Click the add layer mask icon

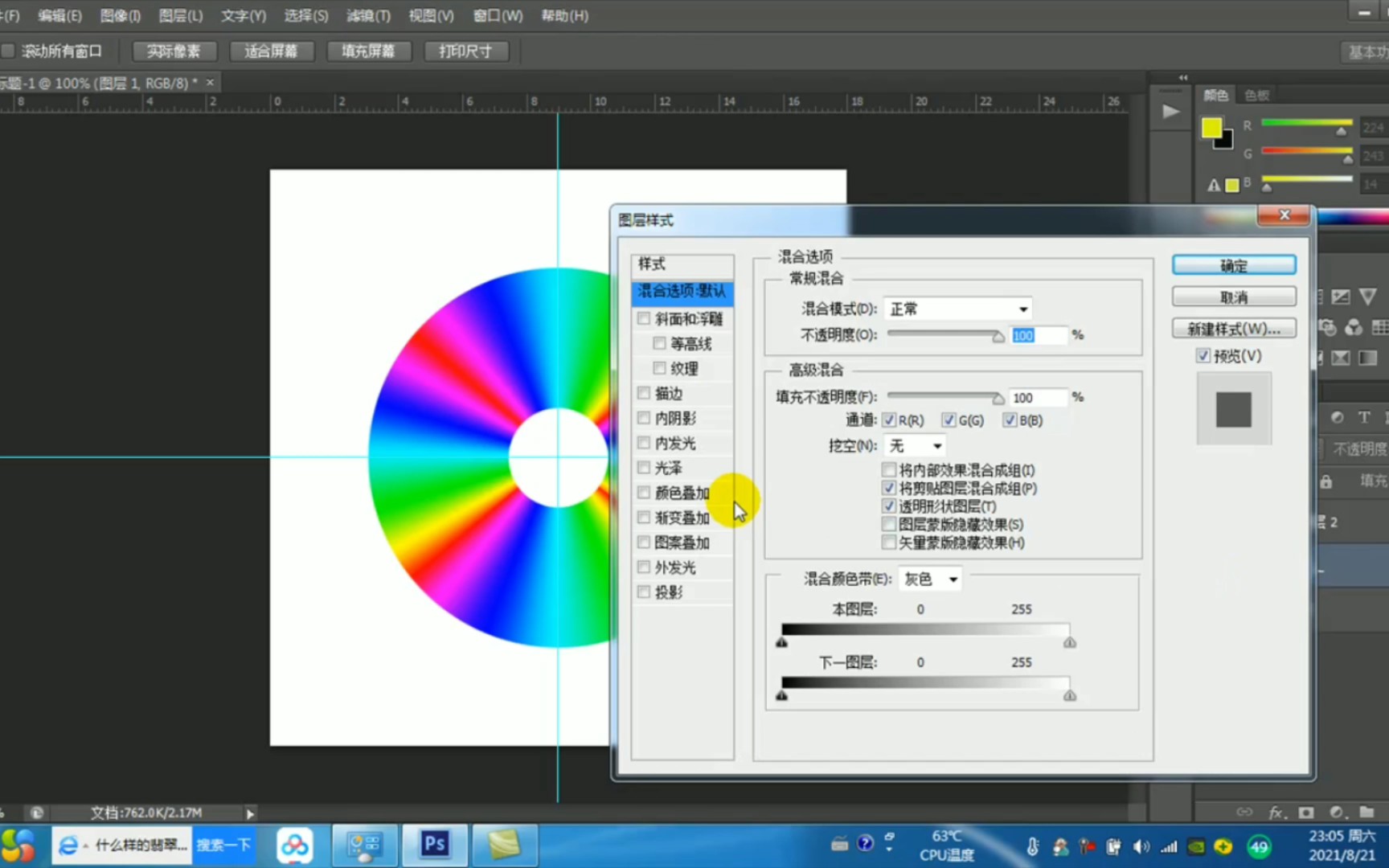pyautogui.click(x=1306, y=813)
